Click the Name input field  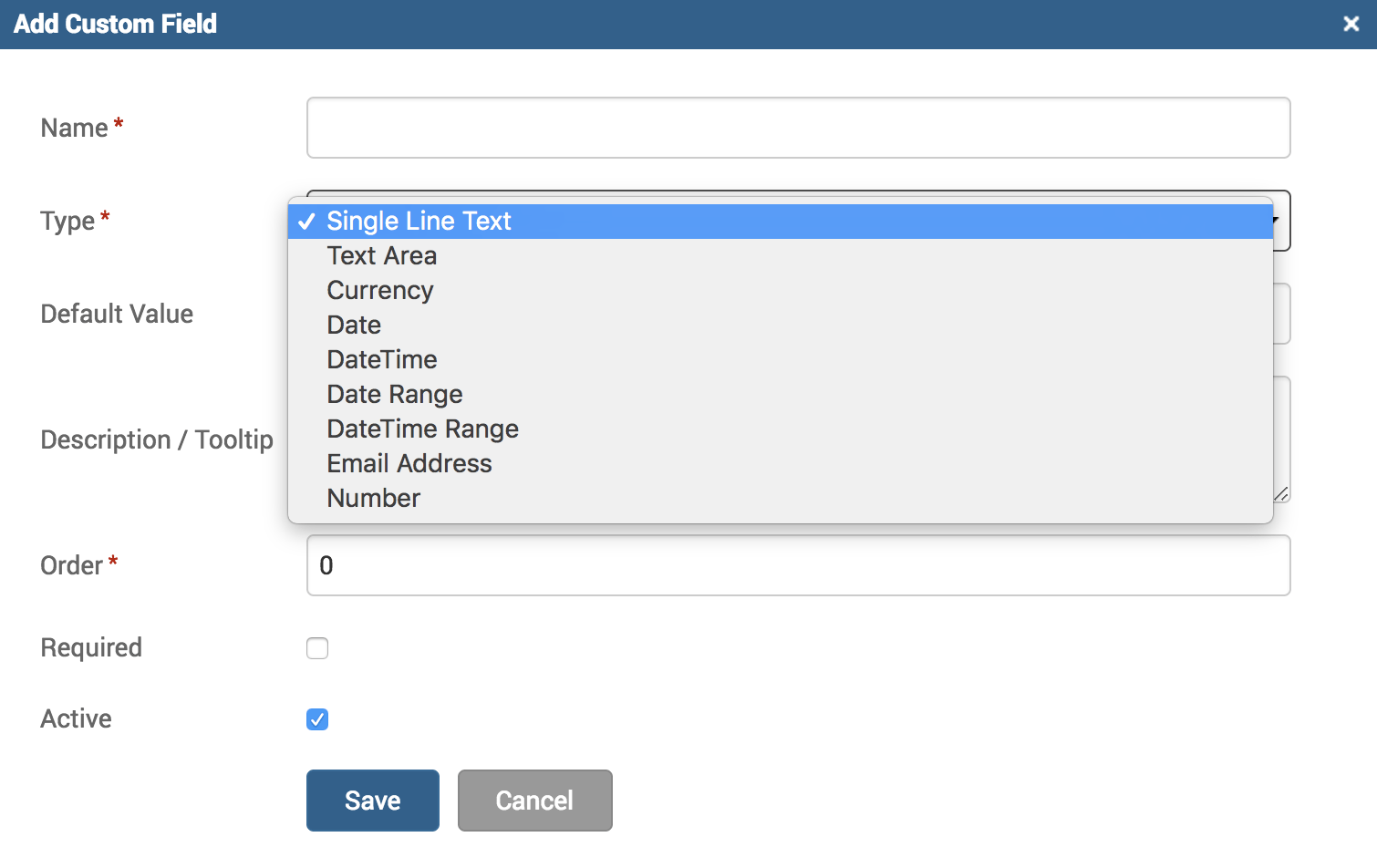coord(798,128)
